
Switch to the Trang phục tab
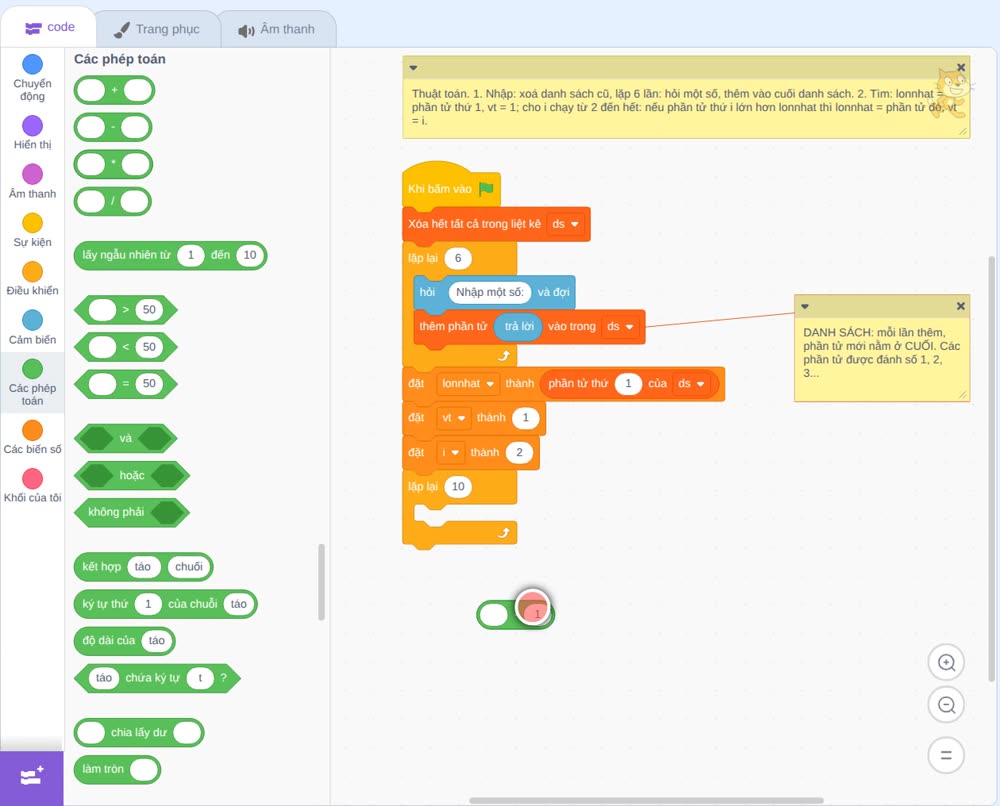[x=157, y=29]
